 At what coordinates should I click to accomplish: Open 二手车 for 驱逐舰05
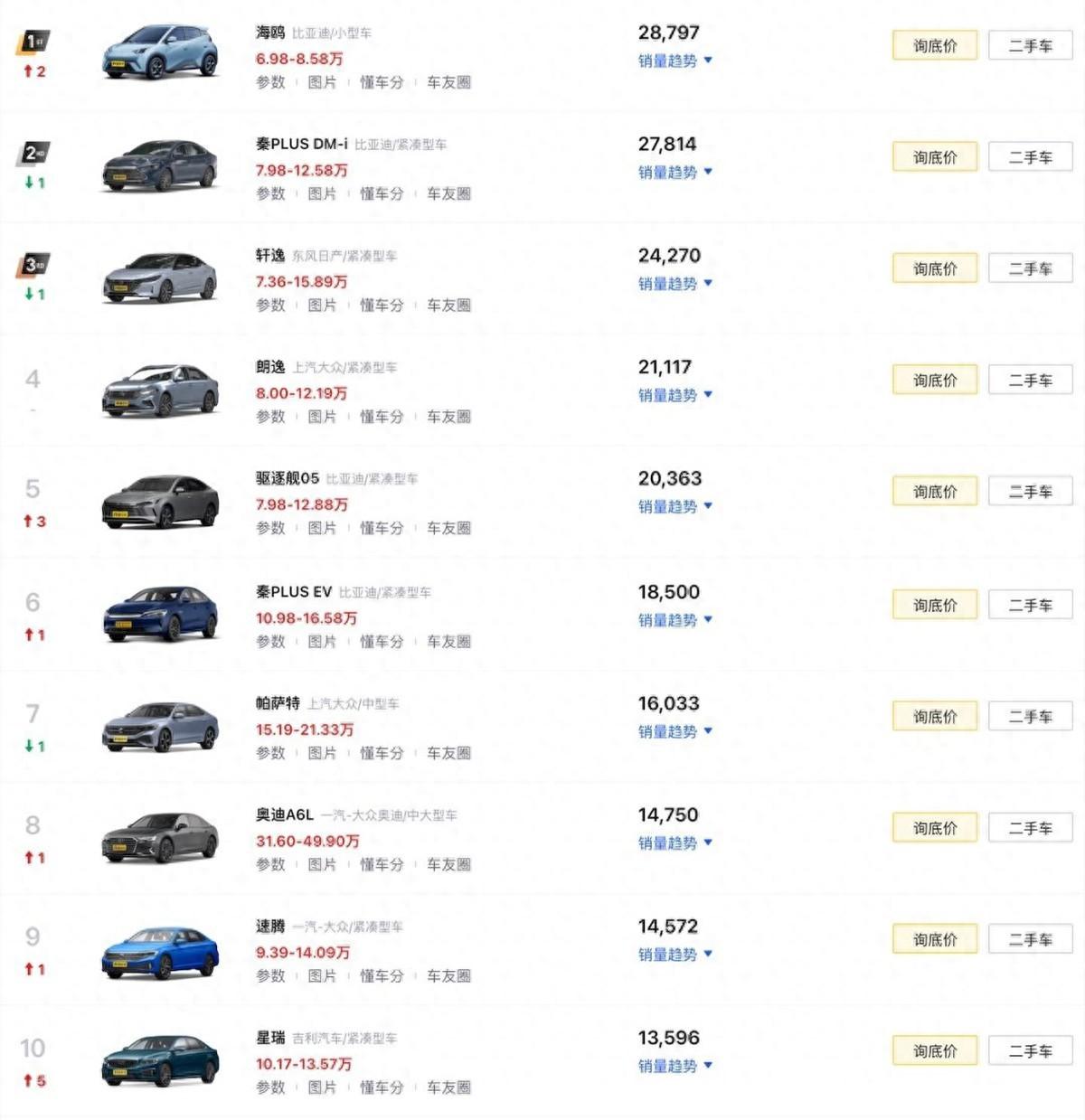pyautogui.click(x=1030, y=492)
